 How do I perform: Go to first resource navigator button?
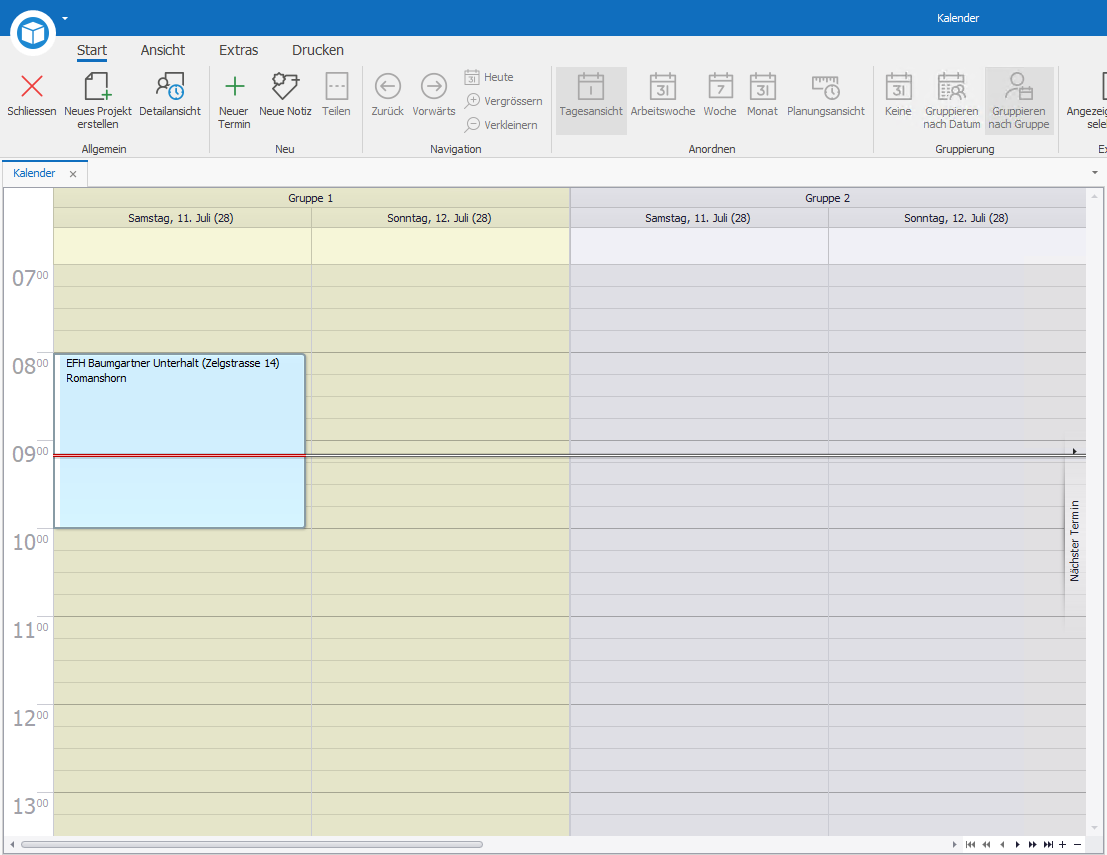(x=971, y=844)
